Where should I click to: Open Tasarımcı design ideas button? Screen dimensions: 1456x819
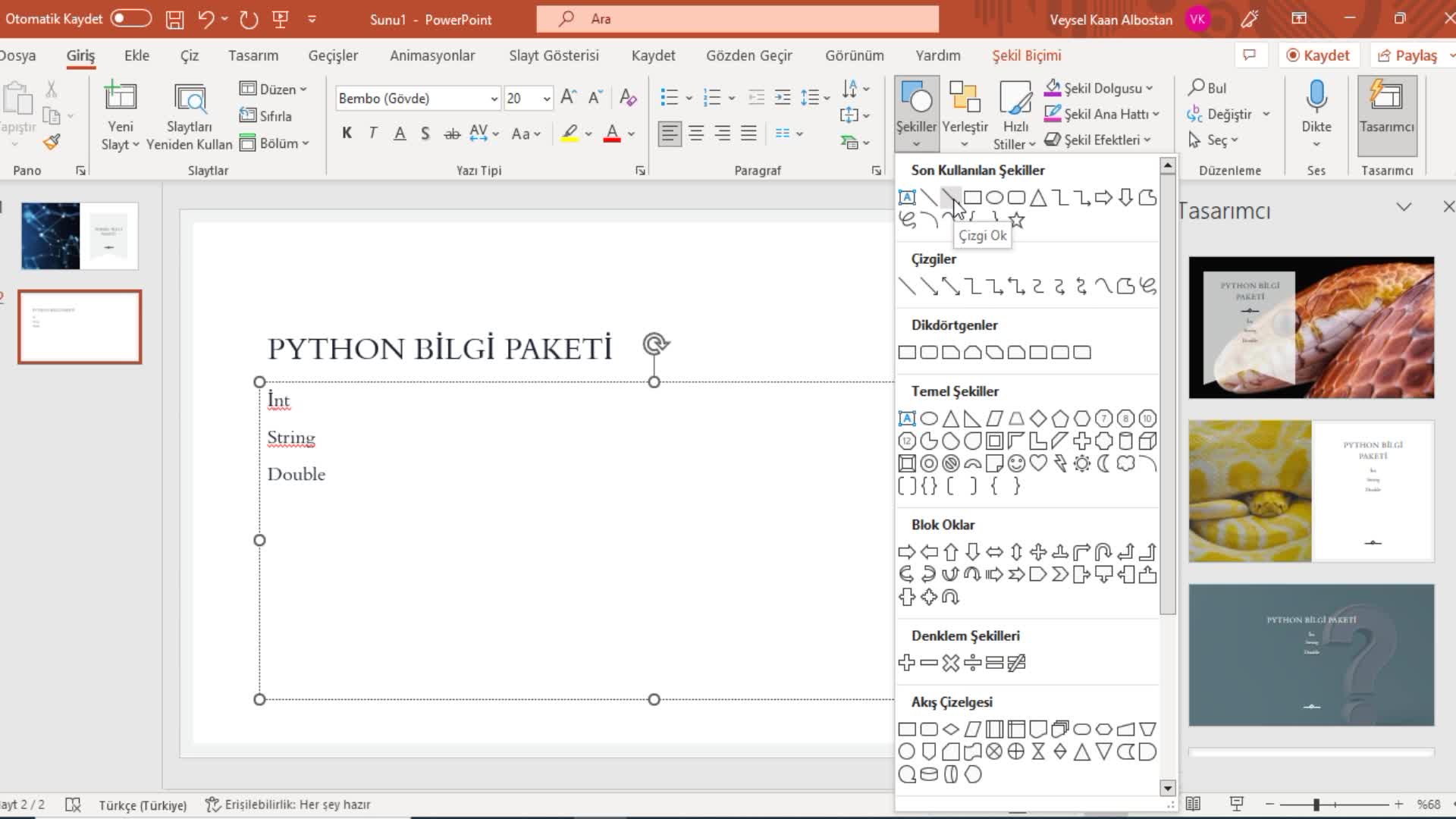point(1386,115)
